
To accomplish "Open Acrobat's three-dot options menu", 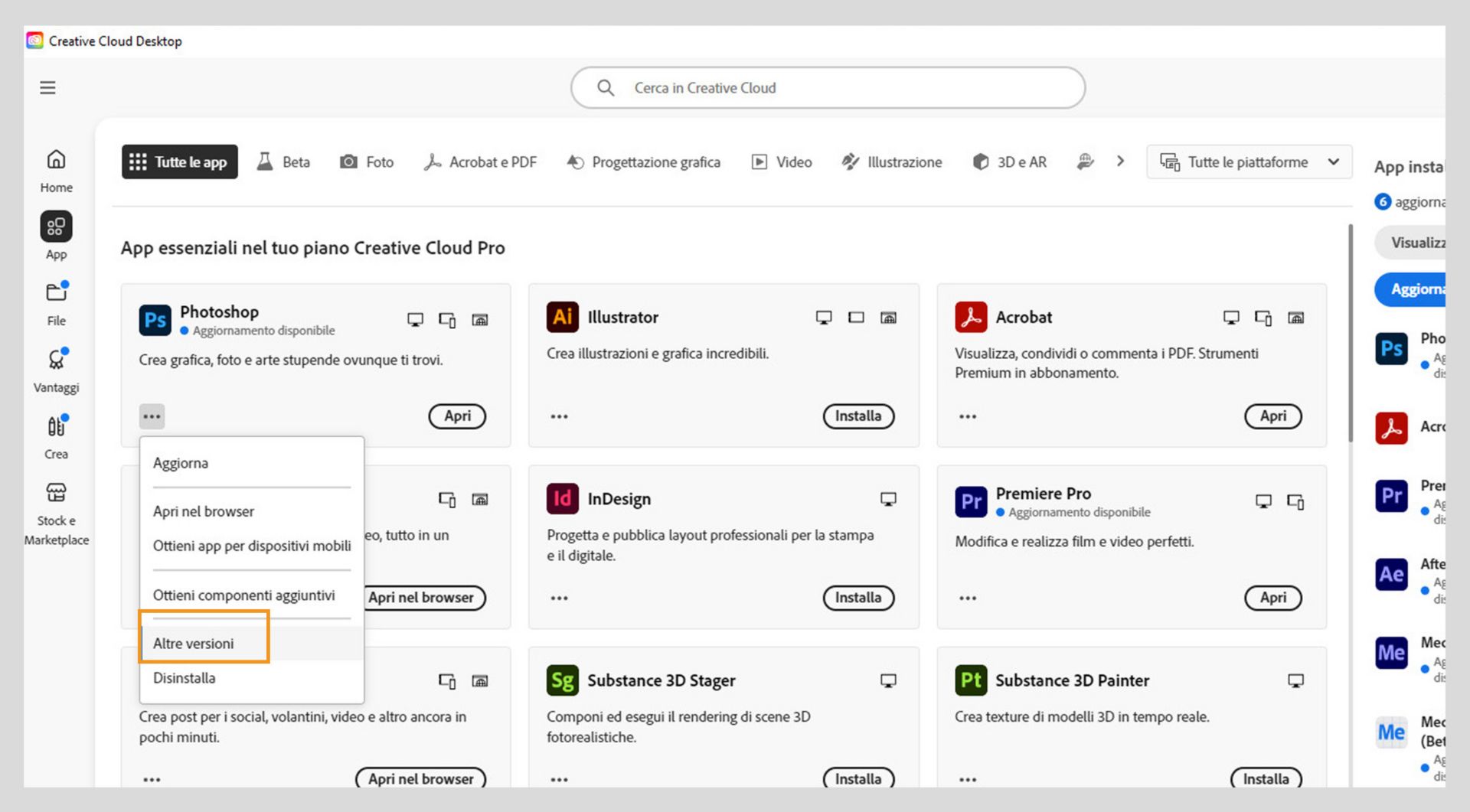I will (x=968, y=416).
